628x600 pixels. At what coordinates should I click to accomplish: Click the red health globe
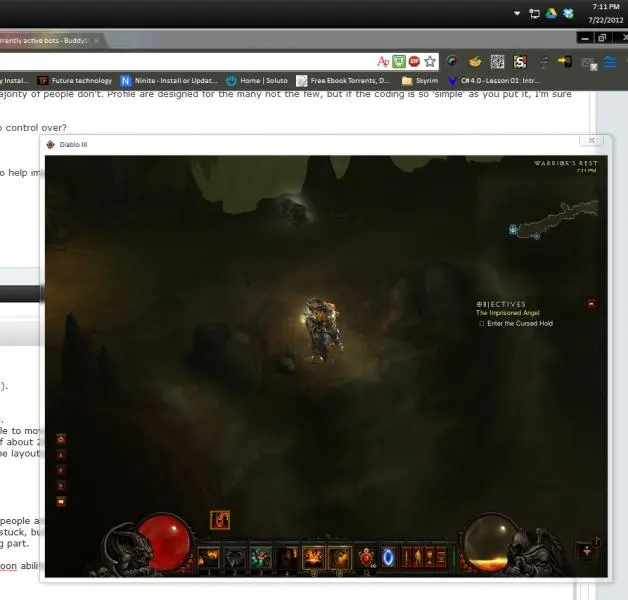tap(164, 541)
